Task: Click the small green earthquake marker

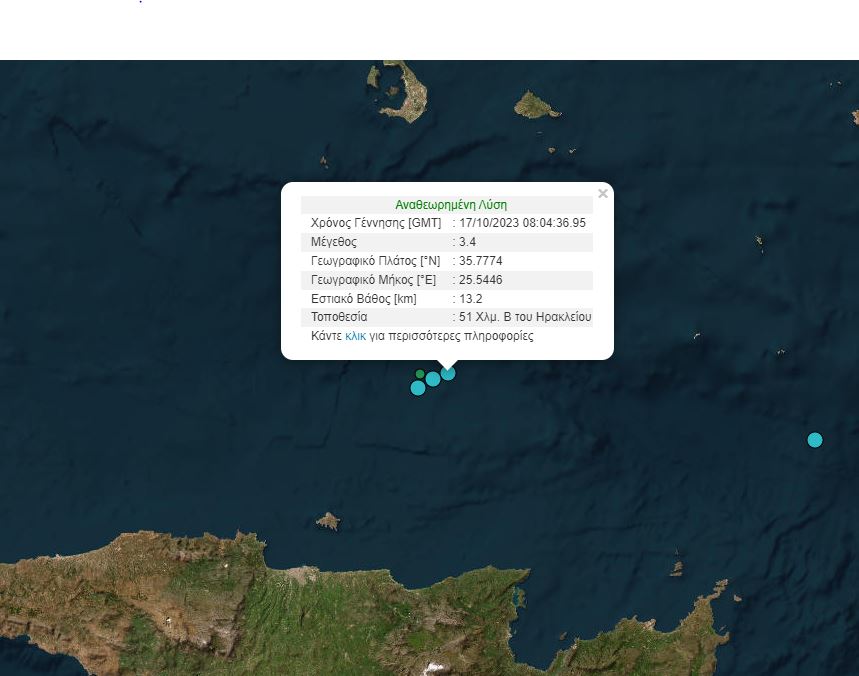Action: [x=420, y=375]
